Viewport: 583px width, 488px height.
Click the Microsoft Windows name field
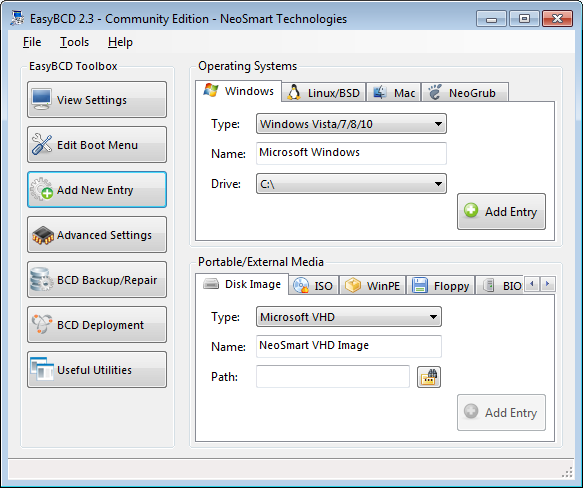(351, 153)
